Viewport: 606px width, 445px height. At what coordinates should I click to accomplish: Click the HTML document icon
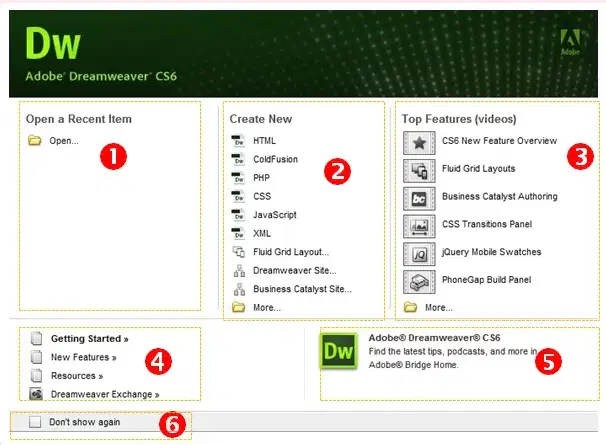(x=238, y=140)
